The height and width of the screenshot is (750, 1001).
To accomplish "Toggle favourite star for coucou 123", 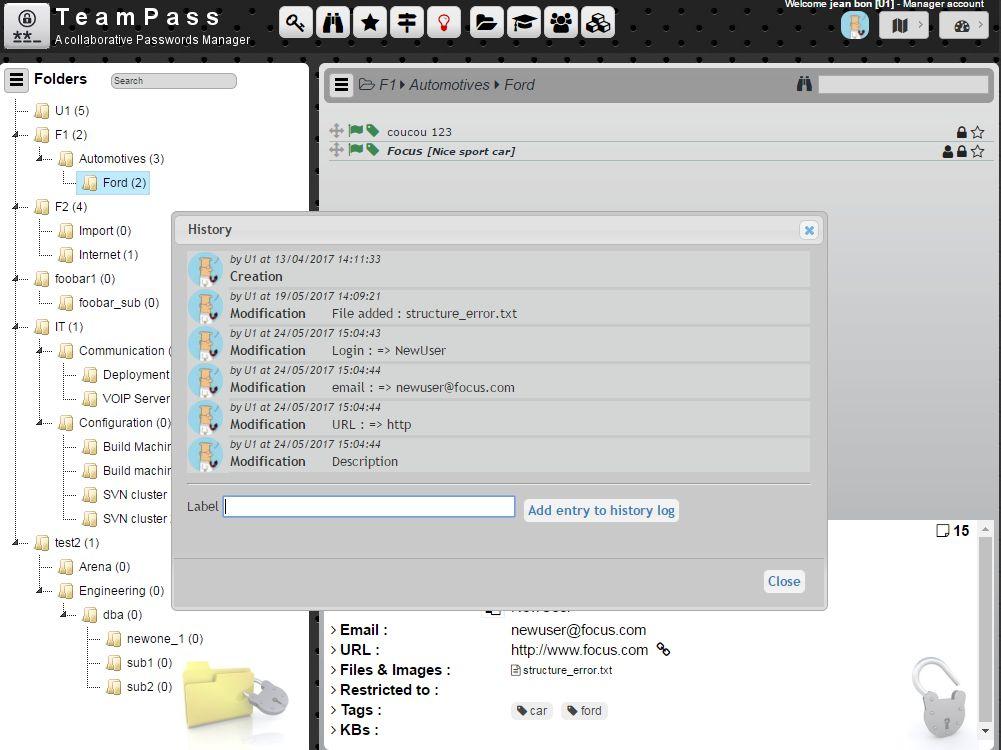I will tap(977, 132).
